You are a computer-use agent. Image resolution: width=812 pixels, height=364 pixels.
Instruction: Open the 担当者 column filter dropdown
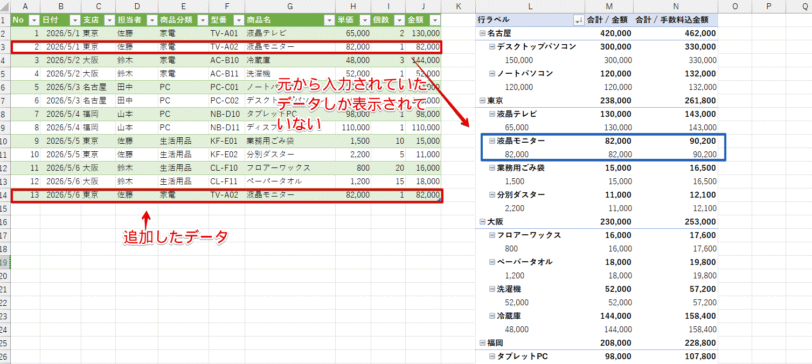click(x=152, y=20)
